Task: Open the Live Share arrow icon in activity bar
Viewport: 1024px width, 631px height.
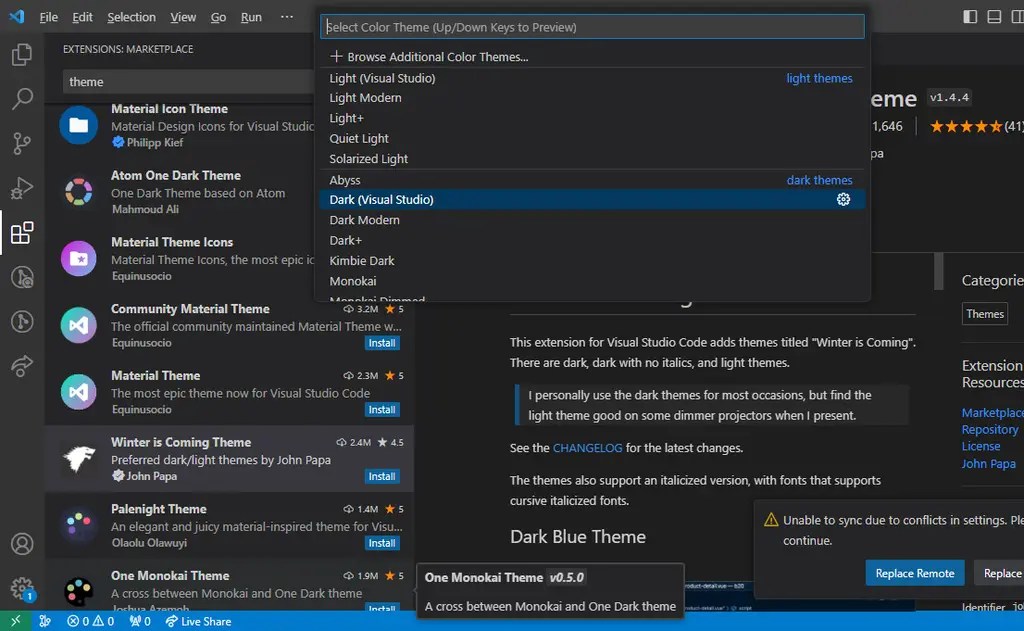Action: point(22,366)
